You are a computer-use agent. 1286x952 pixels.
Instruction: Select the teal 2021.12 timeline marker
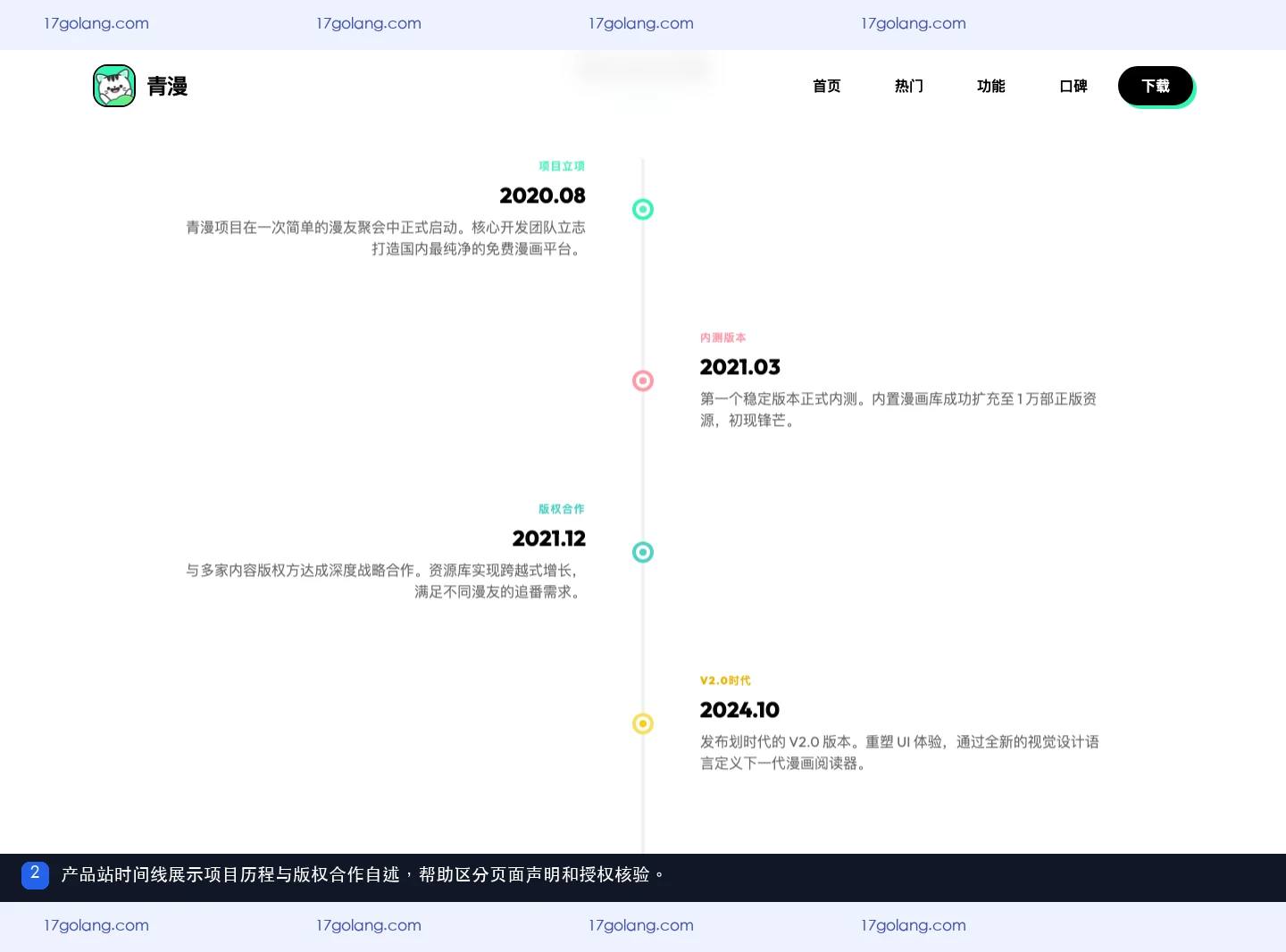tap(643, 552)
